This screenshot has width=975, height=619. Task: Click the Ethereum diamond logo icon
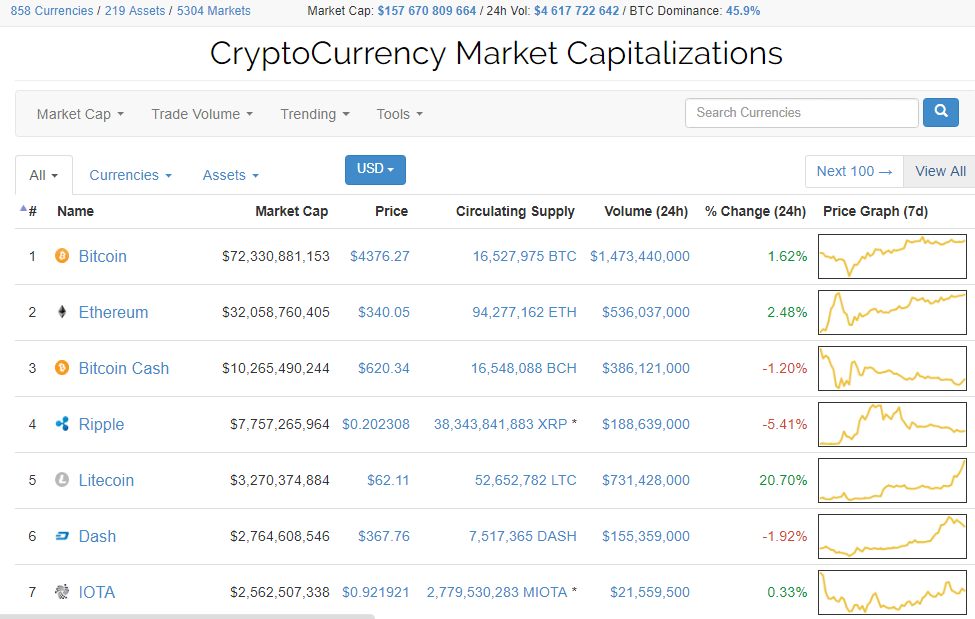point(62,312)
